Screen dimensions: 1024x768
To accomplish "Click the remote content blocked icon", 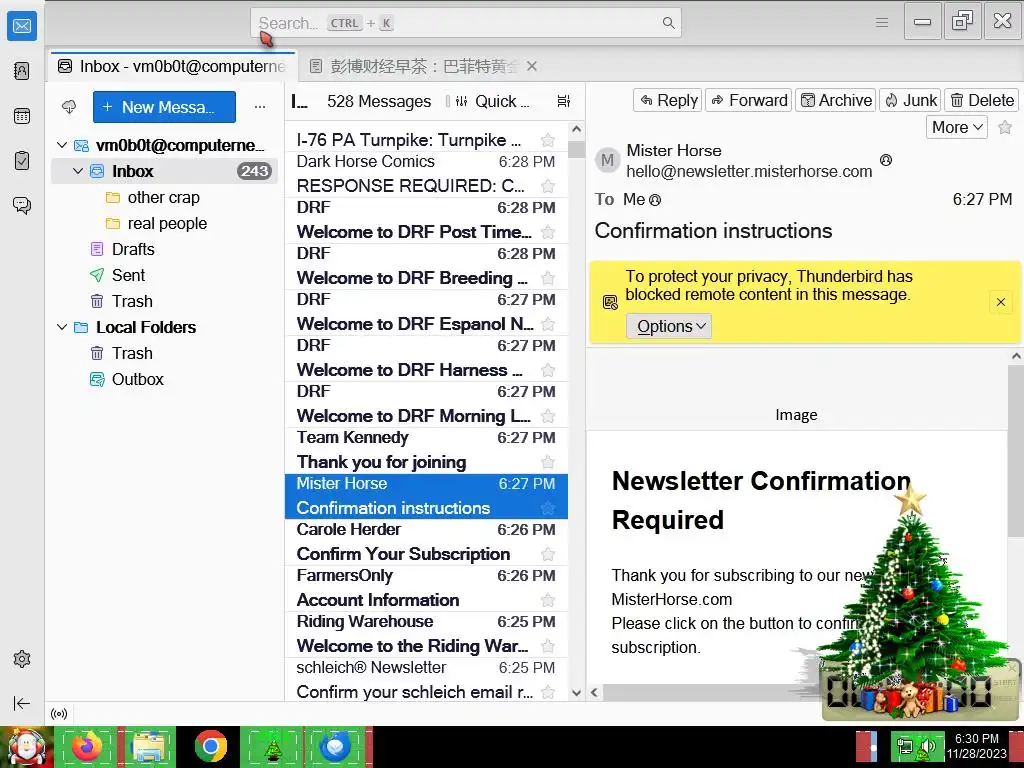I will (610, 302).
